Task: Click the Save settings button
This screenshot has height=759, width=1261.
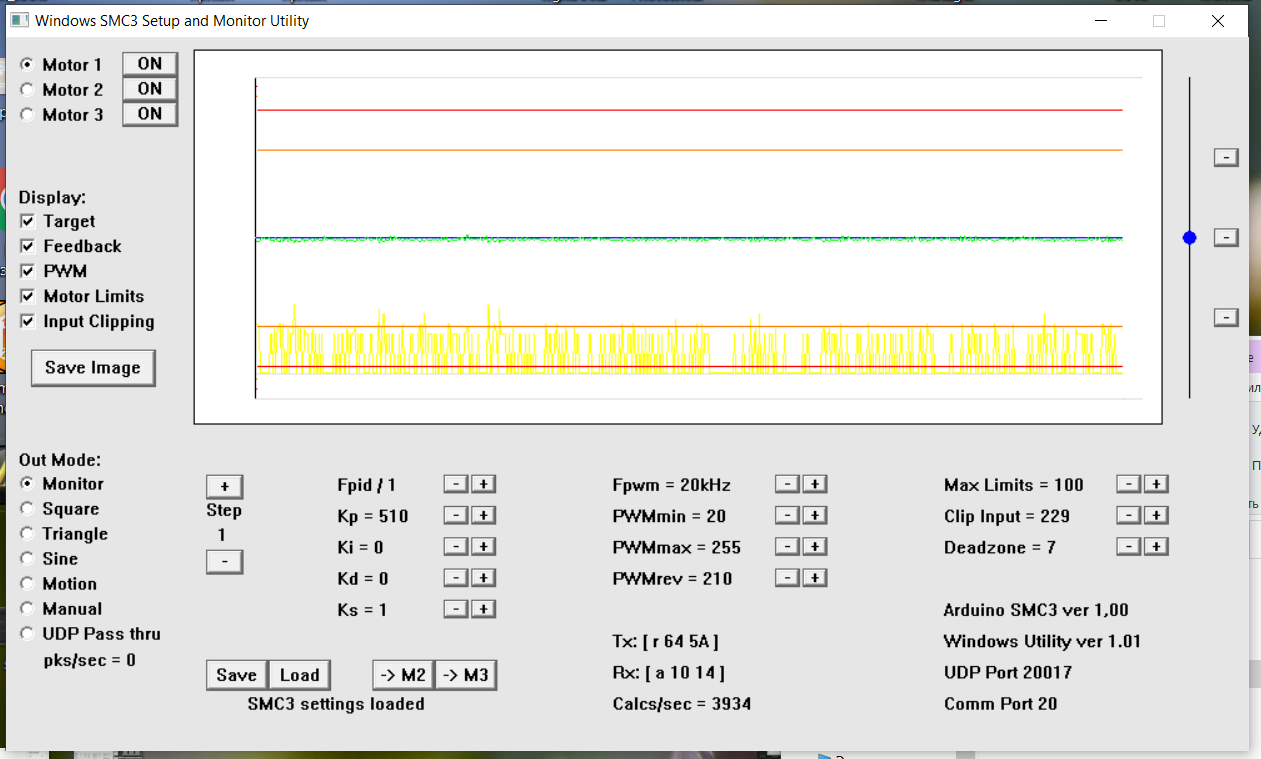Action: (237, 675)
